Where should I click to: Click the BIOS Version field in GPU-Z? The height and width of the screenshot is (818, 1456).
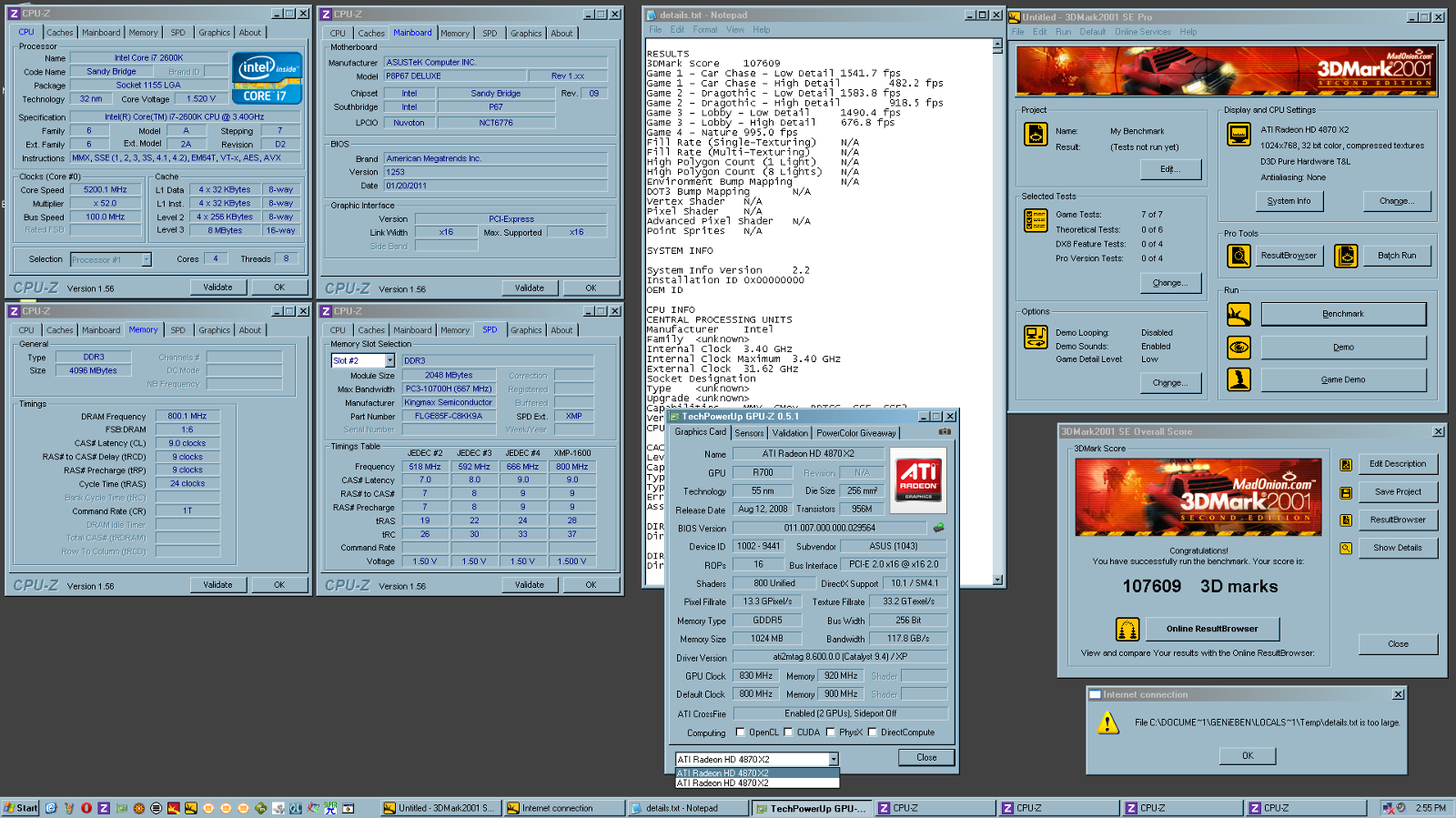[x=829, y=528]
